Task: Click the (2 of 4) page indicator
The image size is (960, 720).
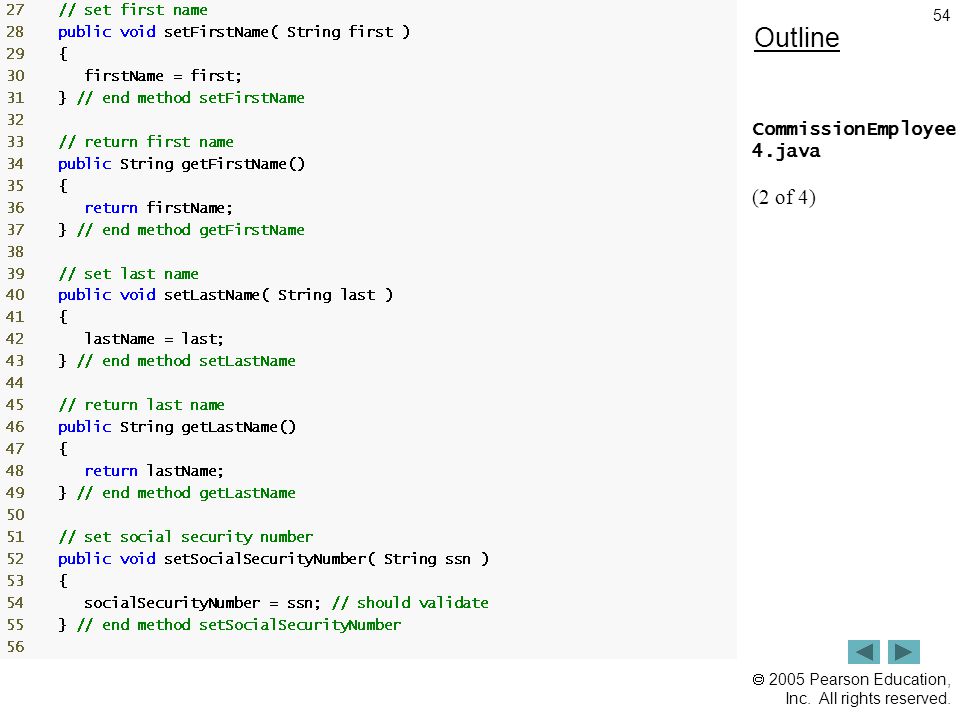Action: pos(784,197)
